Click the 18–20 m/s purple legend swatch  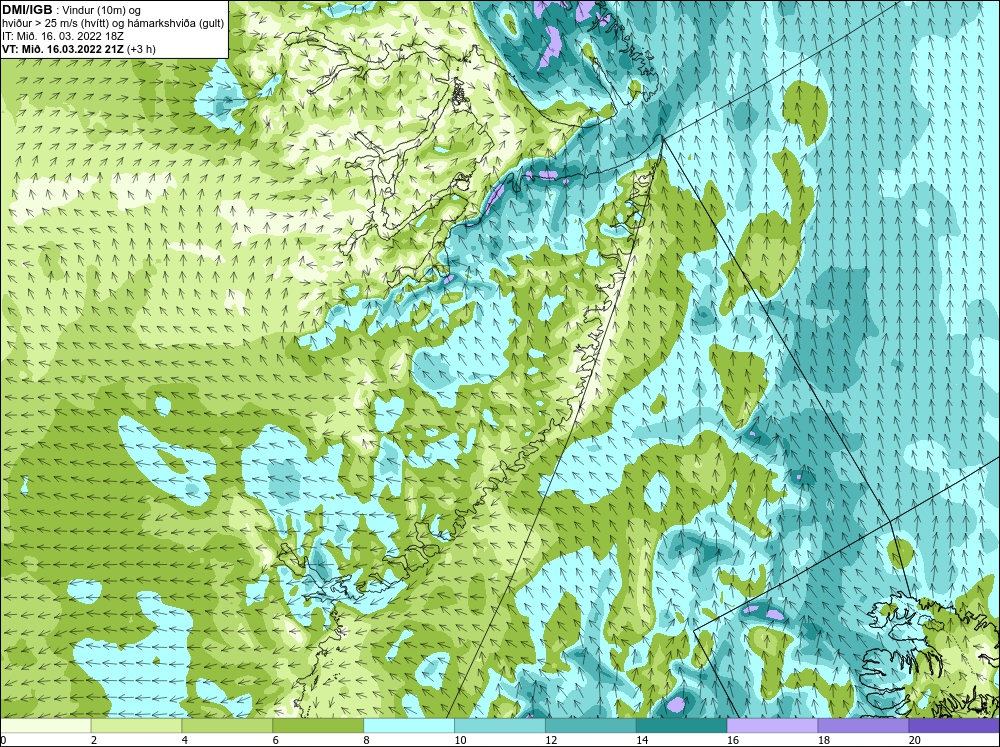click(864, 726)
